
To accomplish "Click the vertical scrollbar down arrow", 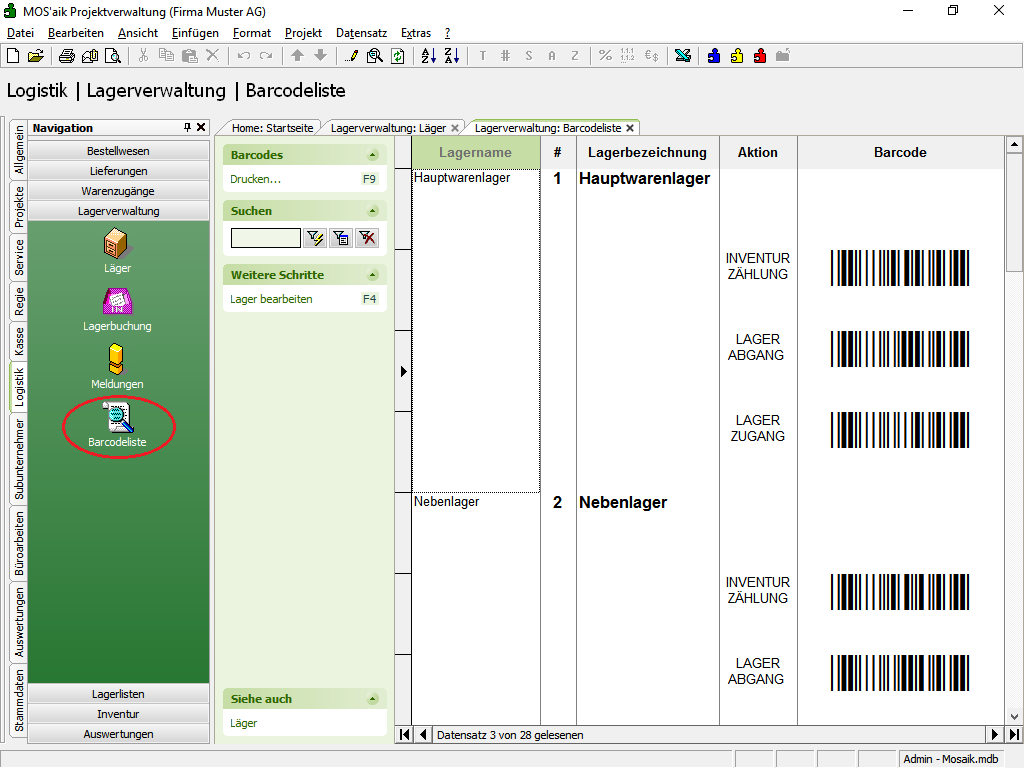I will 1014,716.
